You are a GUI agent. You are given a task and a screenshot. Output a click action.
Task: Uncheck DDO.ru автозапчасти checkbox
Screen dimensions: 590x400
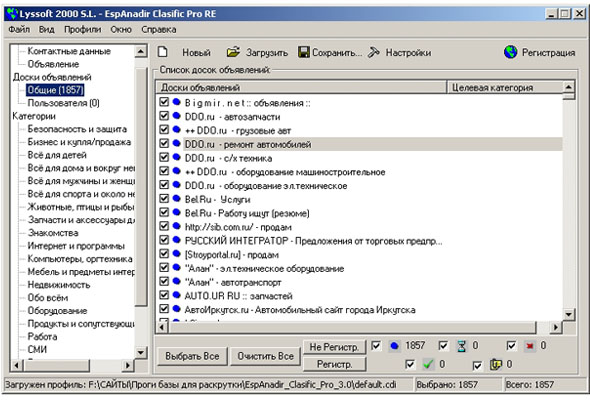[x=164, y=116]
